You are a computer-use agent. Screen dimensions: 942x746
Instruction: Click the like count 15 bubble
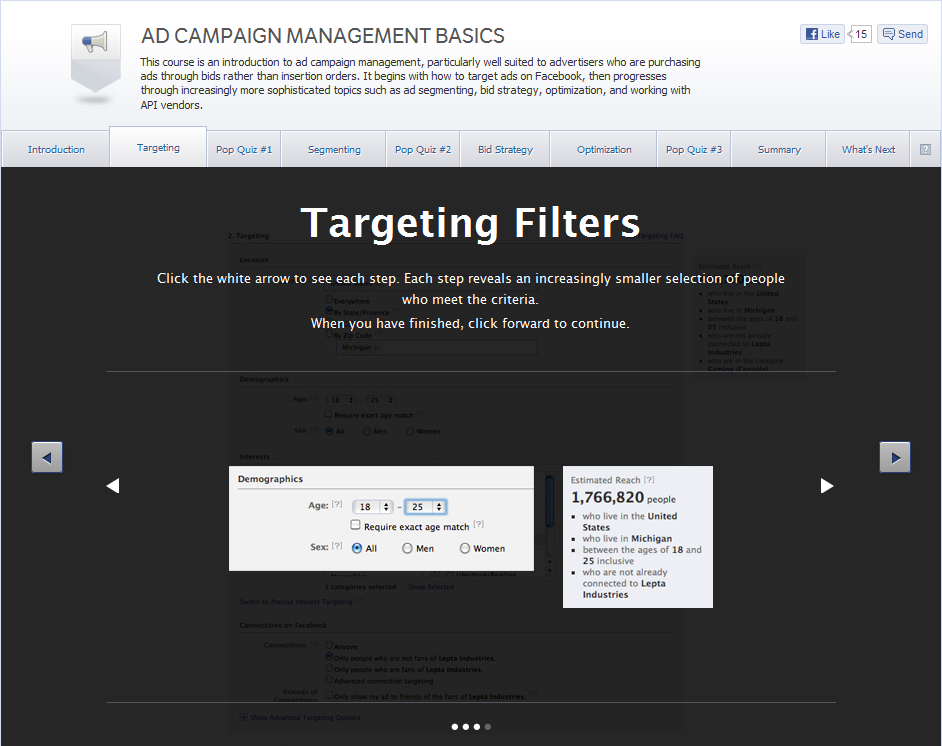(x=860, y=34)
